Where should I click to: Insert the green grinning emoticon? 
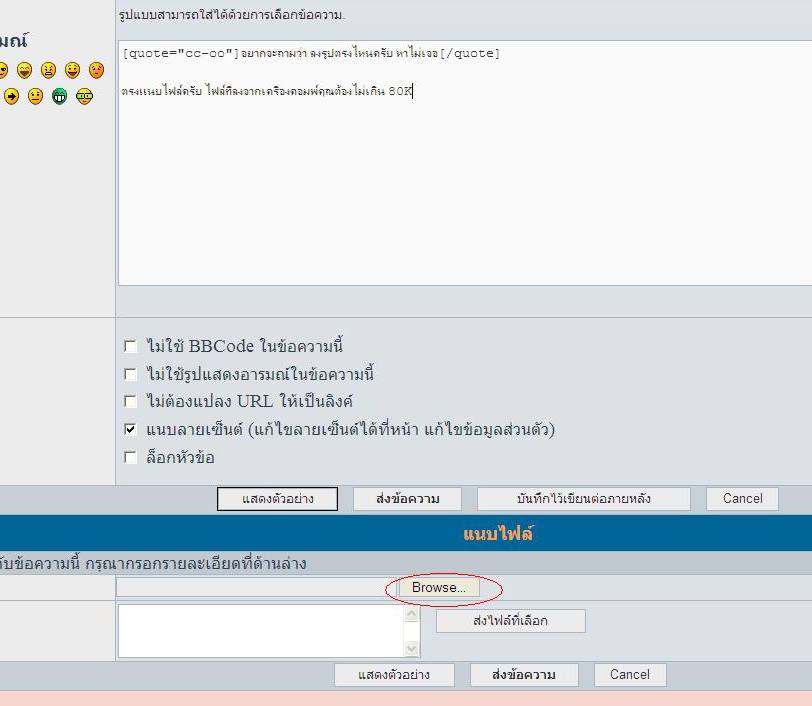pyautogui.click(x=60, y=96)
